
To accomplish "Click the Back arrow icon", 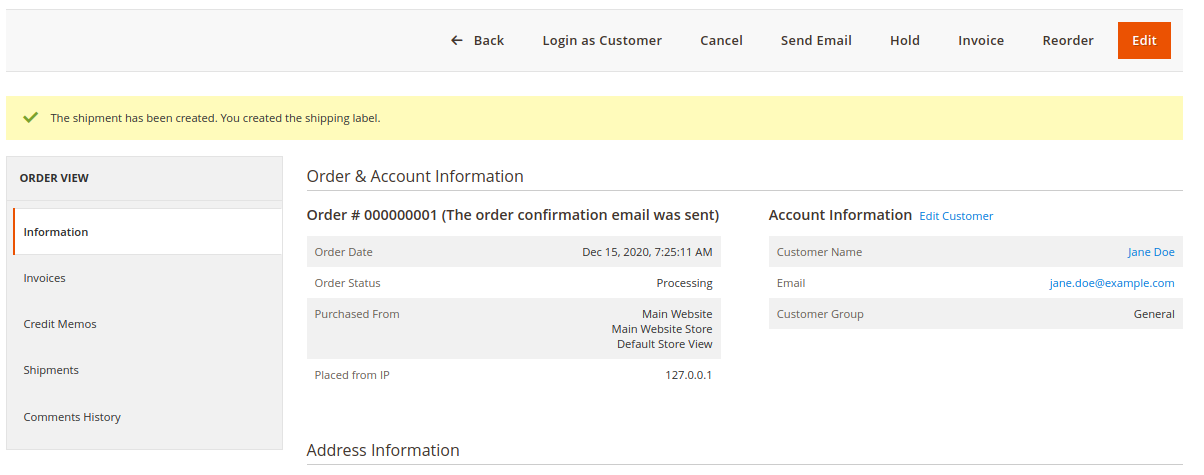I will 457,41.
